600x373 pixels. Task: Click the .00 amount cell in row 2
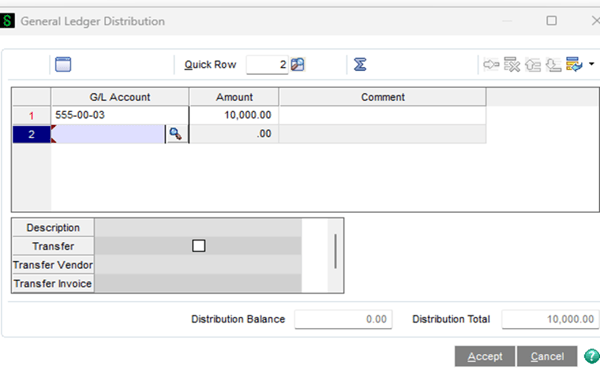(x=234, y=134)
